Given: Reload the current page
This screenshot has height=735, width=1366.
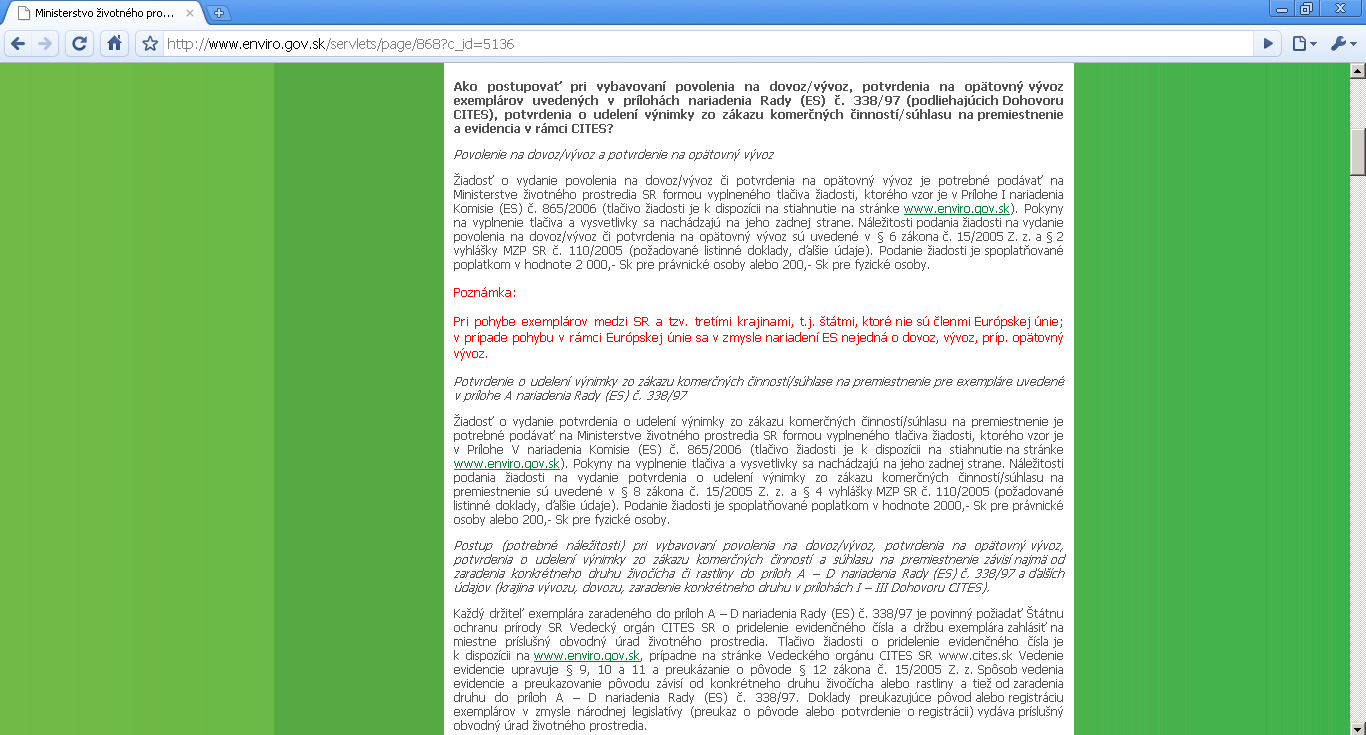Looking at the screenshot, I should [80, 44].
